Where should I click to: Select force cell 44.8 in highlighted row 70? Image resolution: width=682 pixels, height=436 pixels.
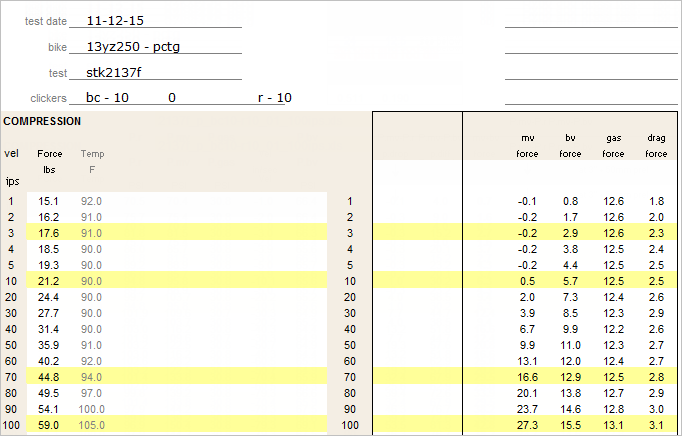point(49,377)
